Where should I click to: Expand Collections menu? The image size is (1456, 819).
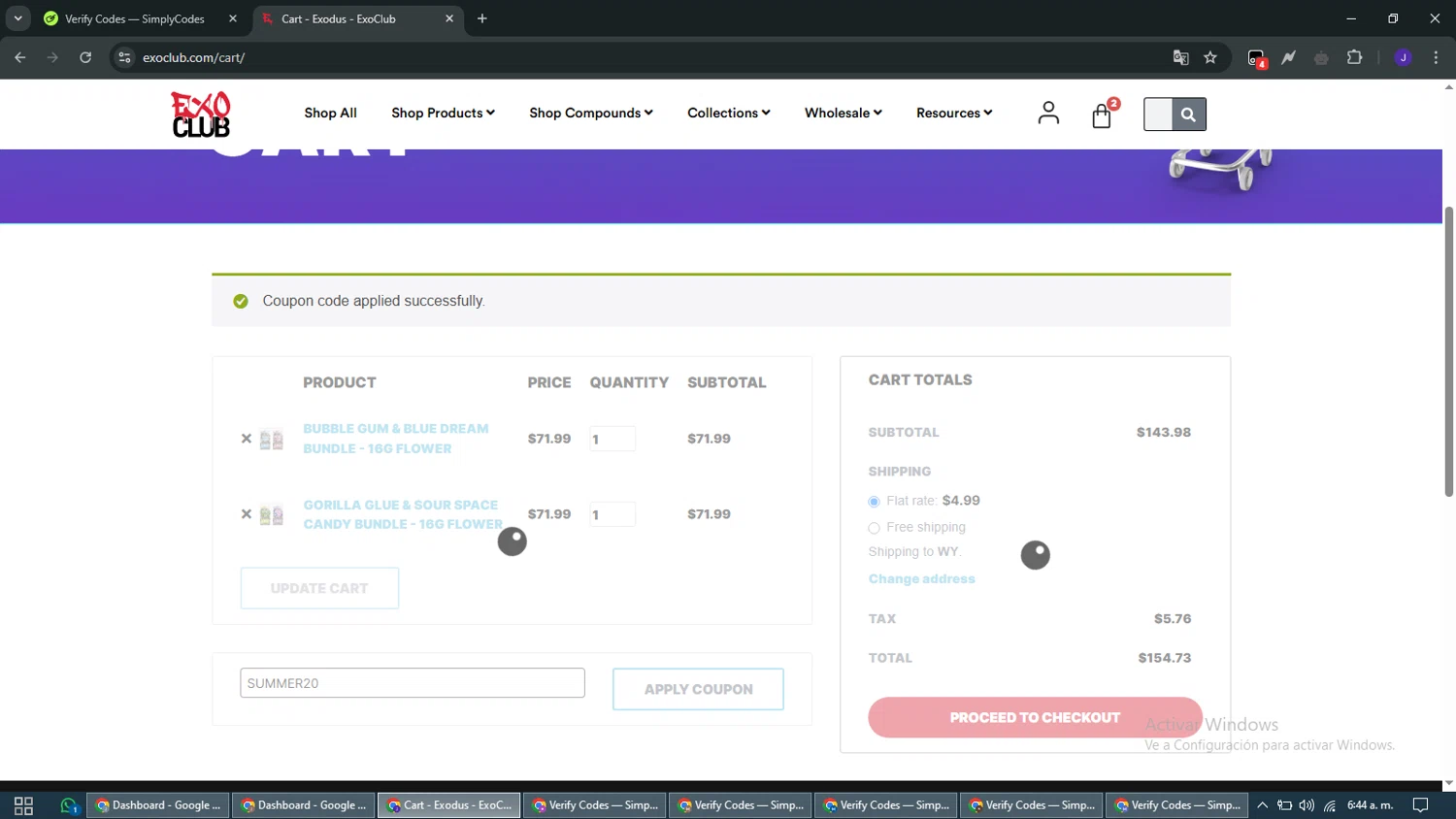(x=729, y=113)
